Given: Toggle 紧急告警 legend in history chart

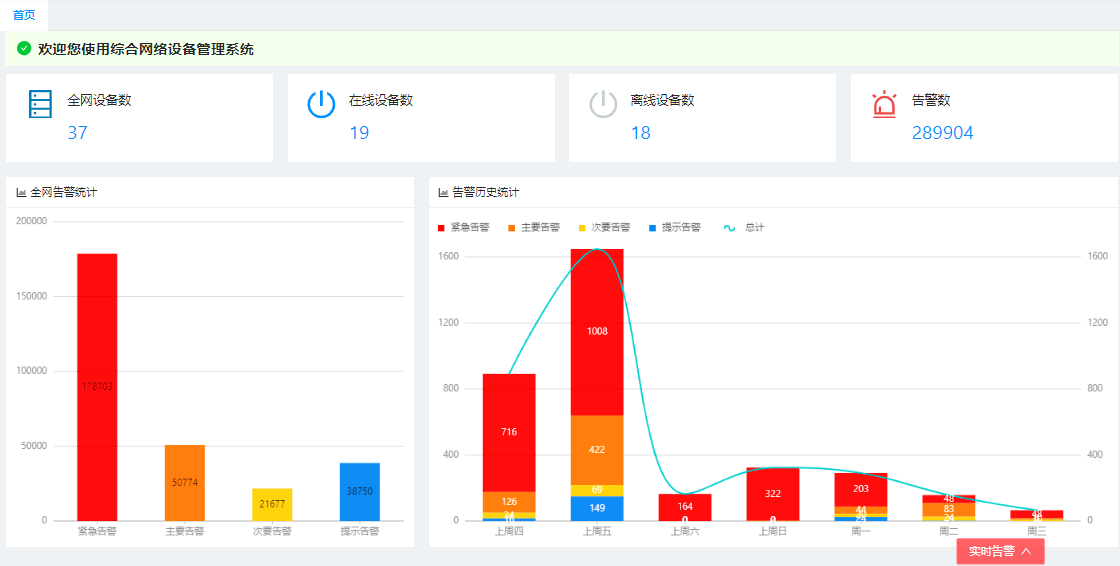Looking at the screenshot, I should pyautogui.click(x=463, y=227).
